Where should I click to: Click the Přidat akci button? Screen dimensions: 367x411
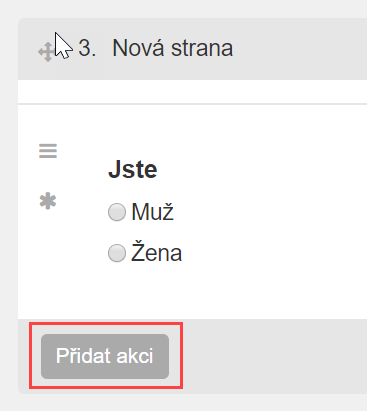(105, 356)
